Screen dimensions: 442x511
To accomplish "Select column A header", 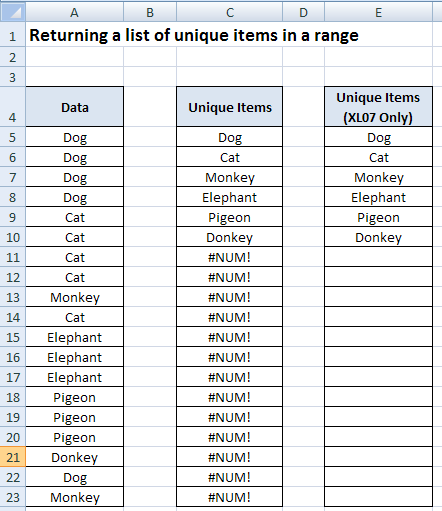I will 75,13.
